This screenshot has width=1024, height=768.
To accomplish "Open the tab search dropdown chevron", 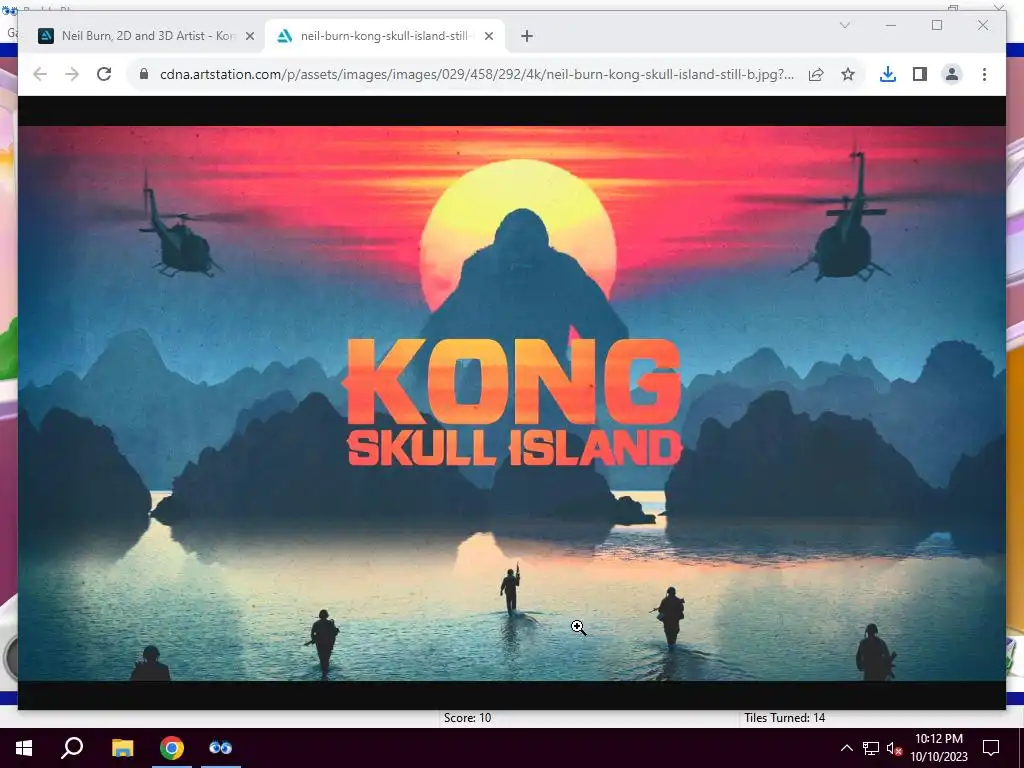I will (844, 25).
